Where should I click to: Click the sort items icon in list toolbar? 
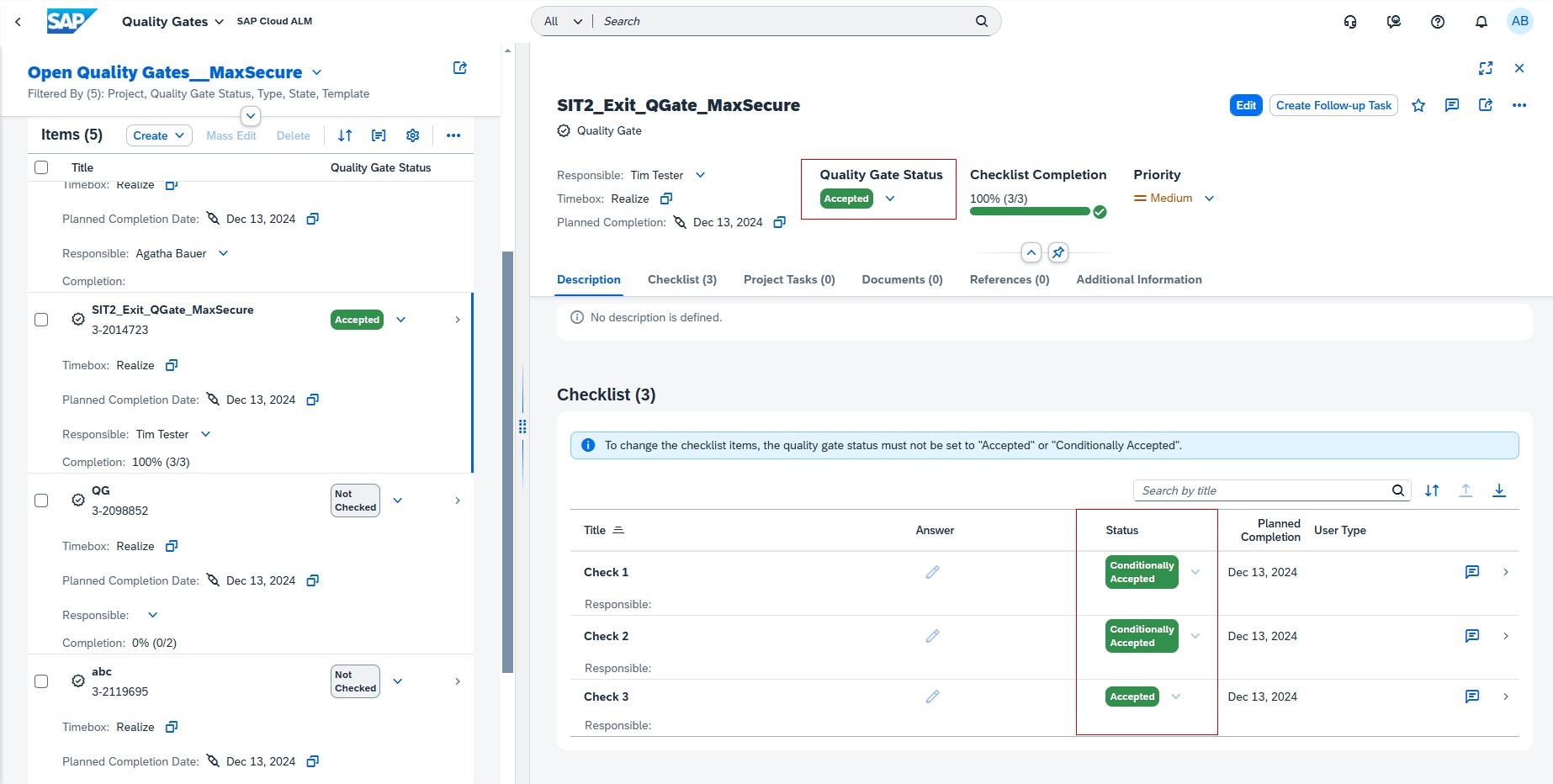[x=345, y=135]
